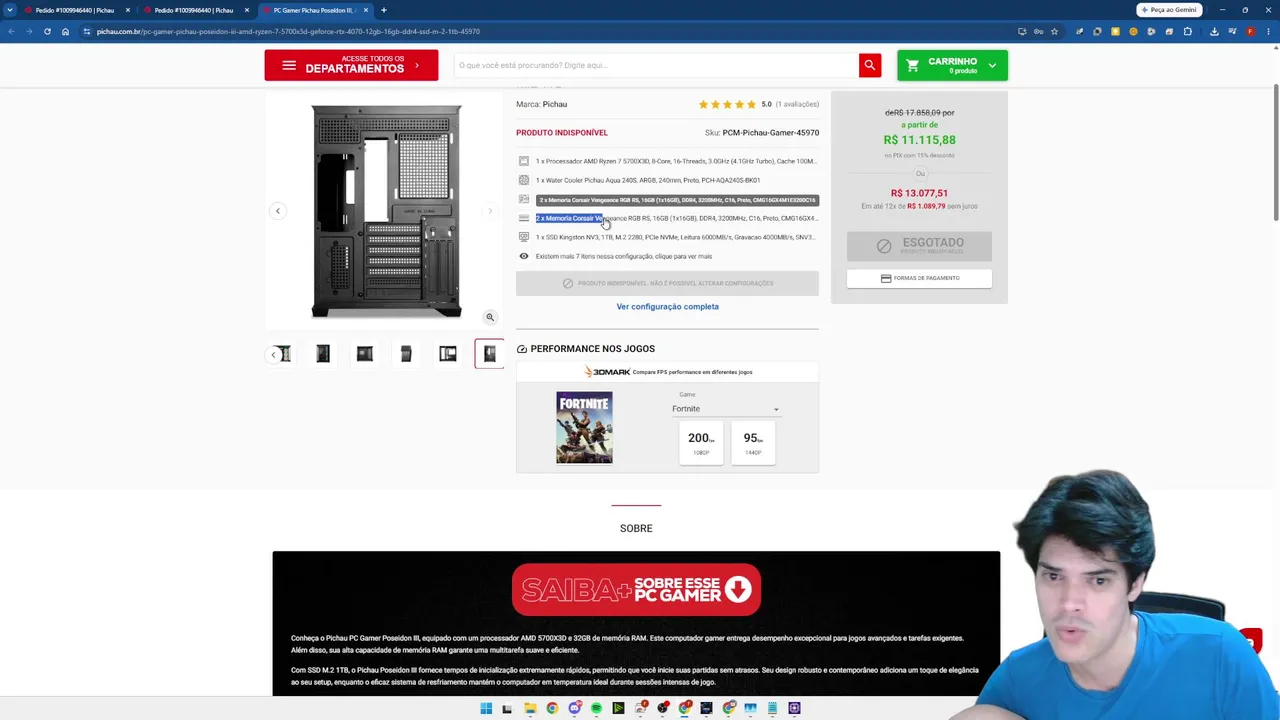The image size is (1280, 720).
Task: Open the Departamentos hamburger menu icon
Action: point(289,66)
